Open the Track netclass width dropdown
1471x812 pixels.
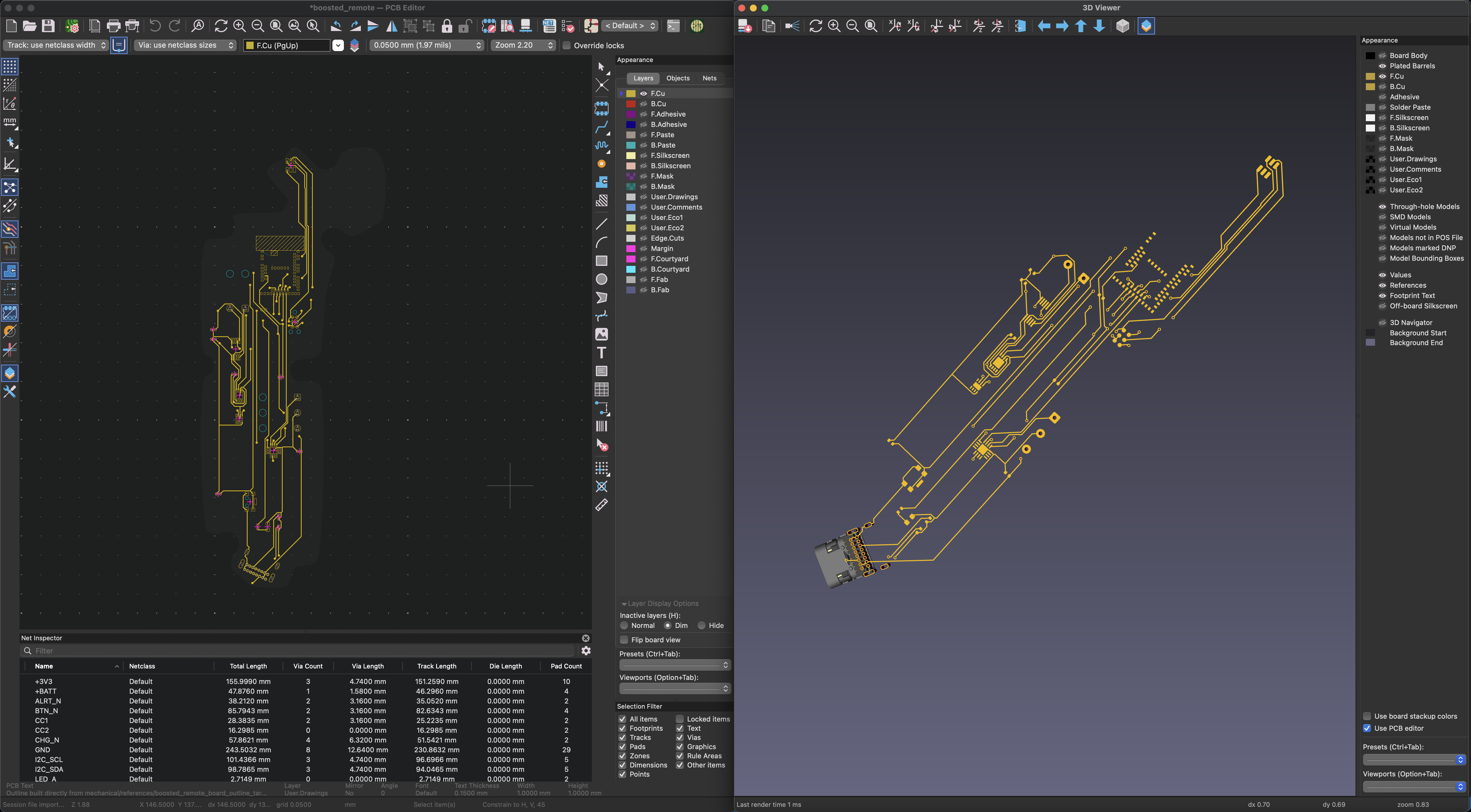(56, 45)
